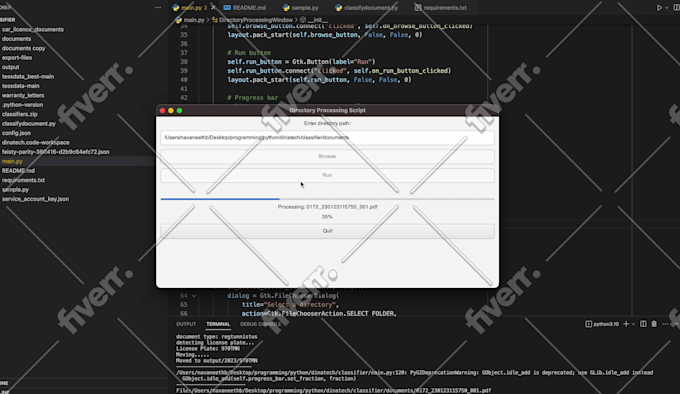Close the main.py editor tab
680x394 pixels.
[x=213, y=7]
